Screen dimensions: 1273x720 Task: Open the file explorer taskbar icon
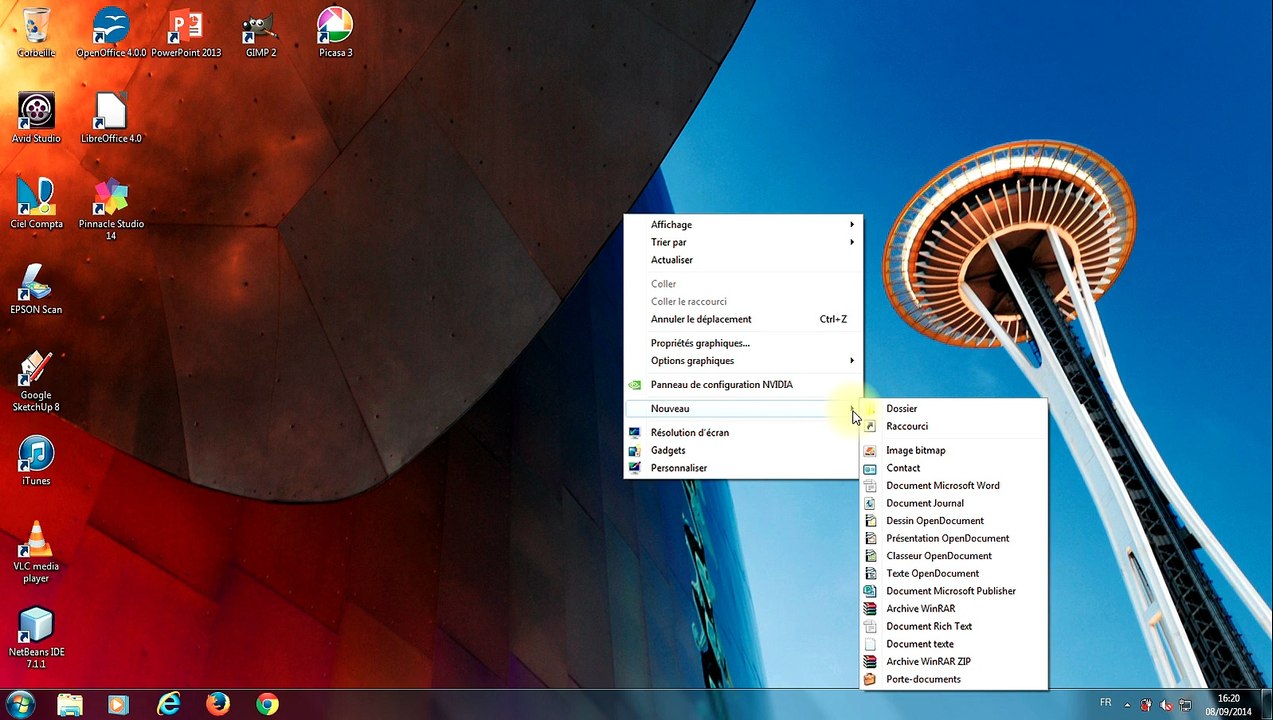70,704
